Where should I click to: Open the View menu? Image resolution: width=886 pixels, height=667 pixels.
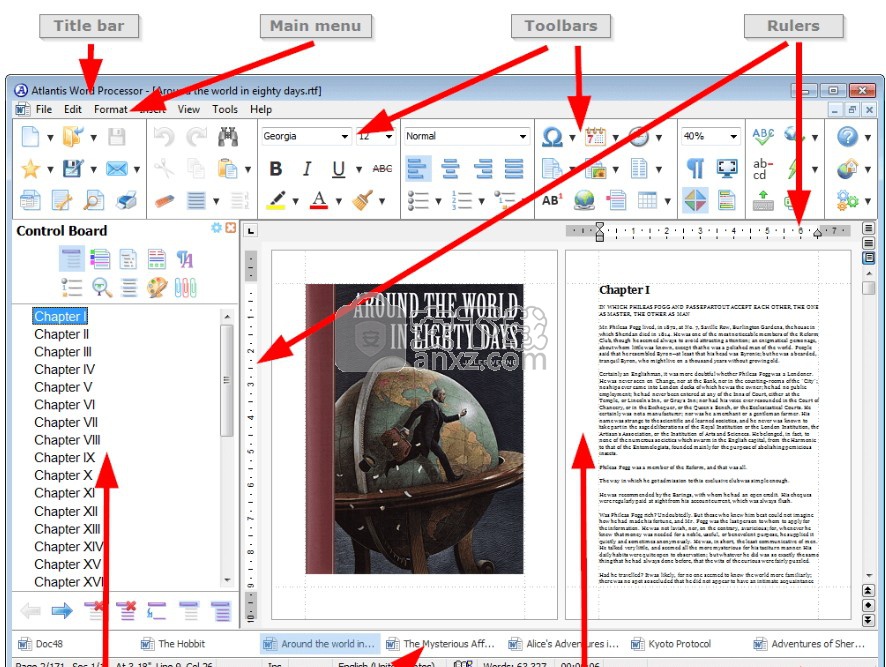188,109
